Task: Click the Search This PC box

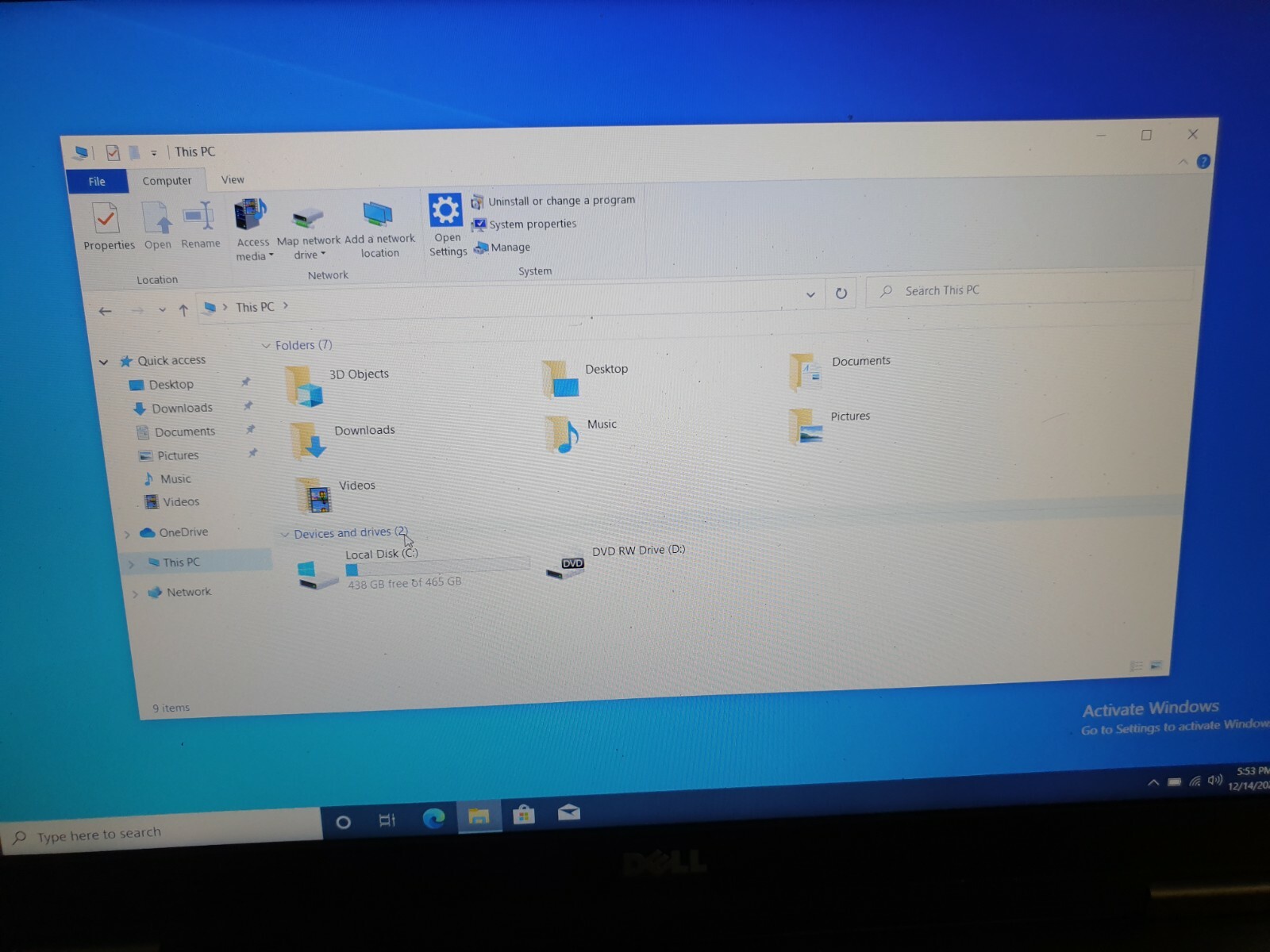Action: [1029, 288]
